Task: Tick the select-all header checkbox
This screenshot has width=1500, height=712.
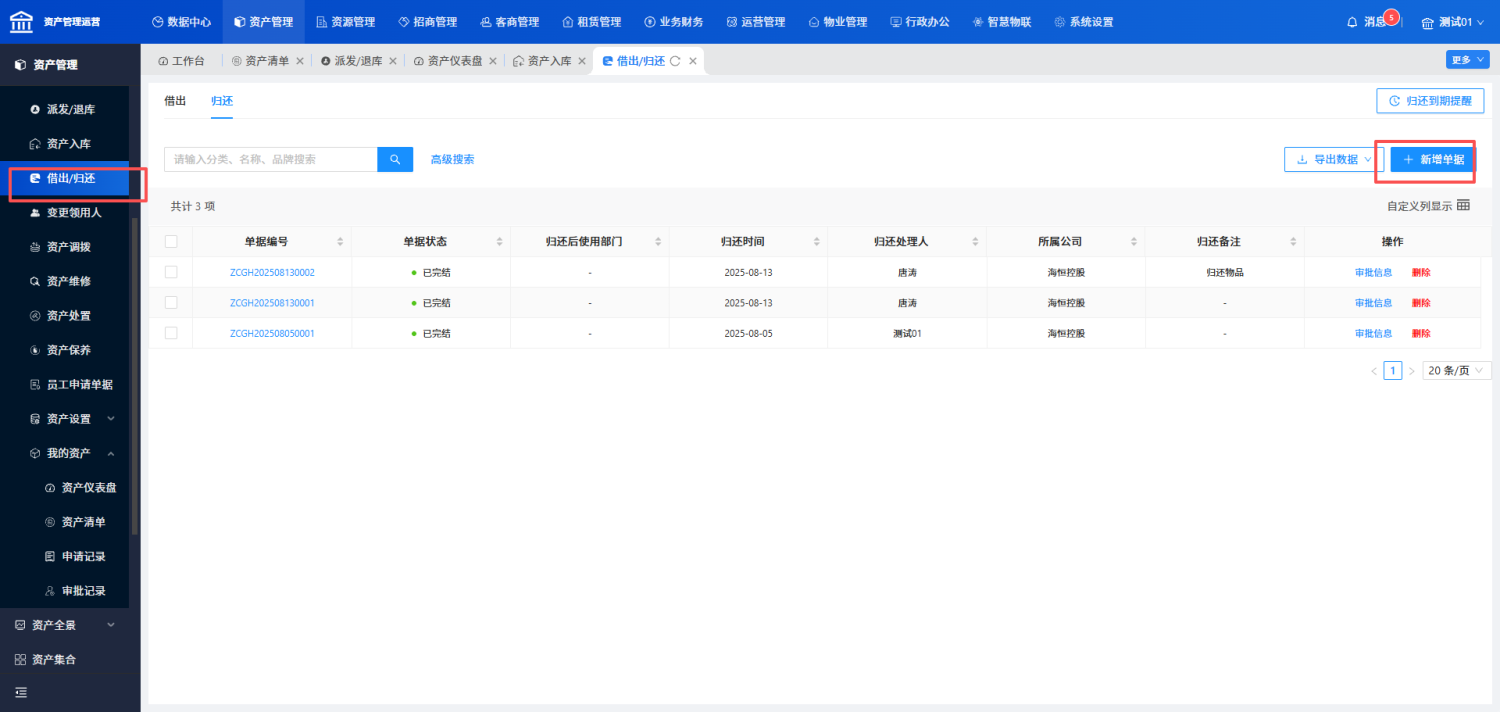Action: pyautogui.click(x=171, y=242)
